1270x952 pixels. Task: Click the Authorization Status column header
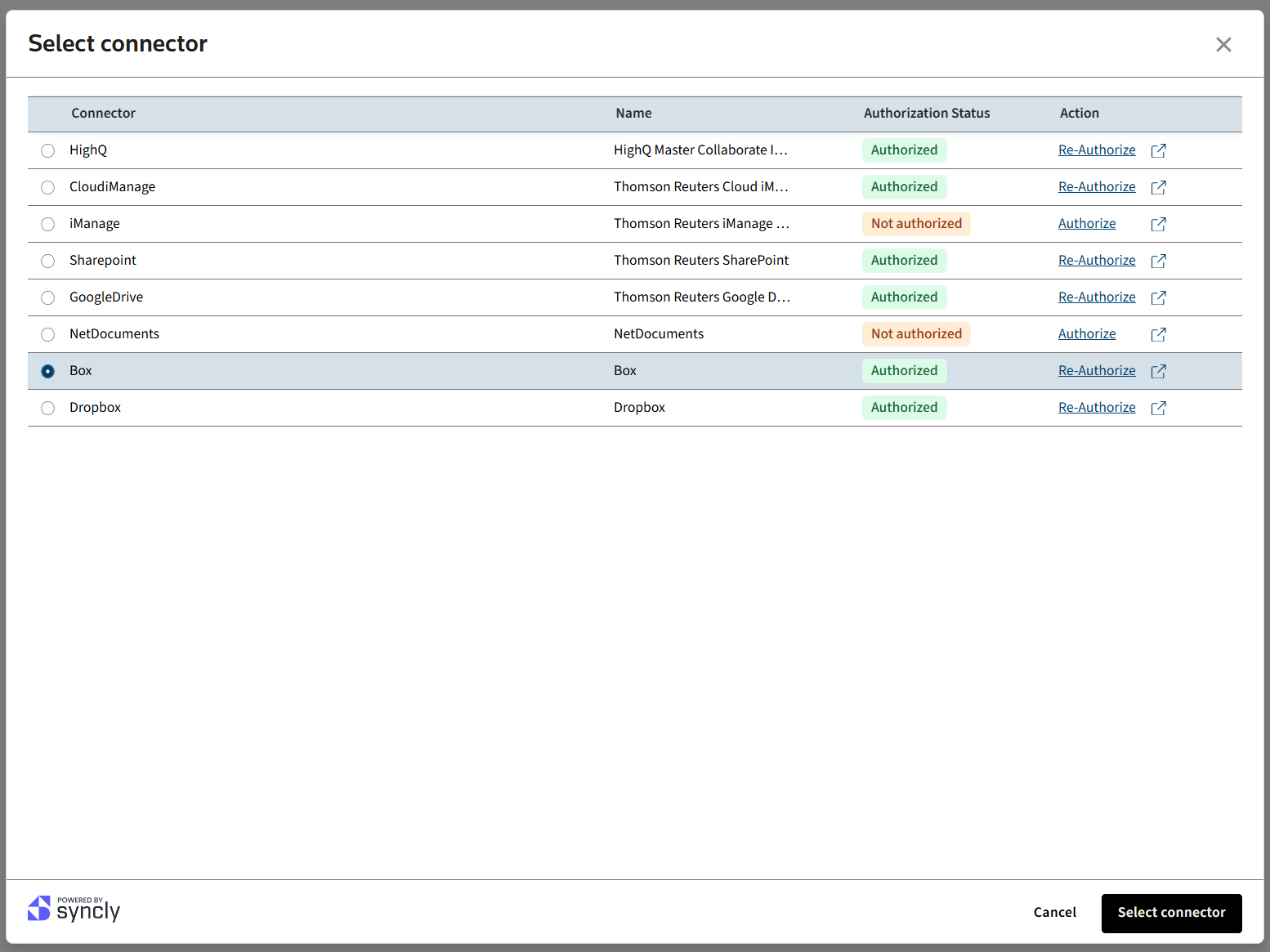[926, 114]
